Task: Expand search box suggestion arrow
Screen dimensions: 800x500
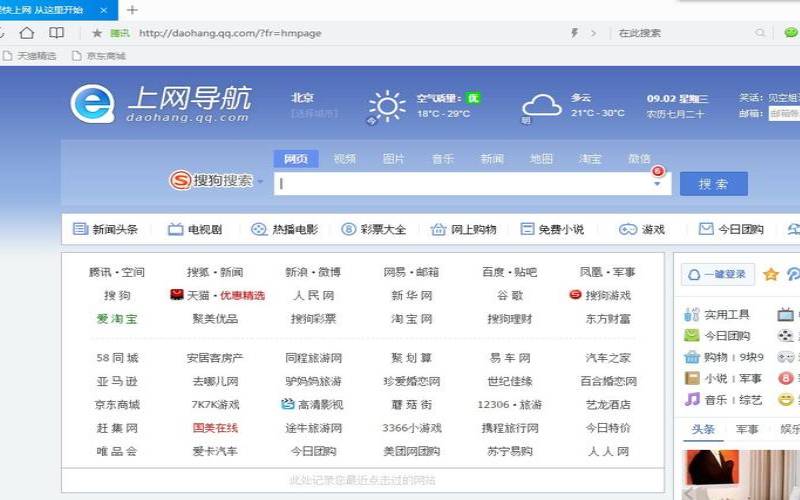Action: tap(657, 184)
